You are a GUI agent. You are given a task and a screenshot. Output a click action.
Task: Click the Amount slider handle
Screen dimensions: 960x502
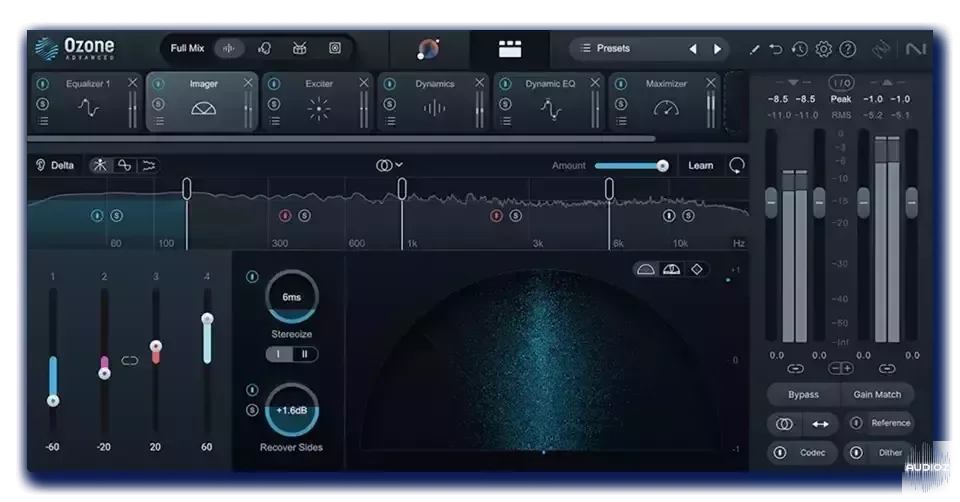click(662, 165)
